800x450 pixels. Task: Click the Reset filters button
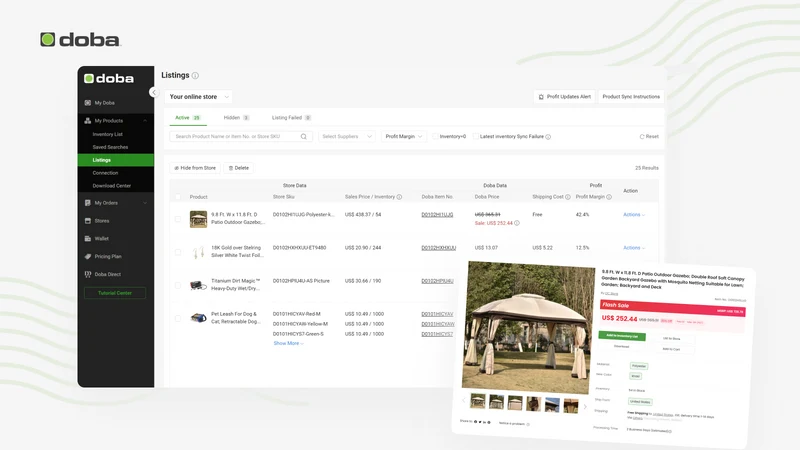[649, 137]
